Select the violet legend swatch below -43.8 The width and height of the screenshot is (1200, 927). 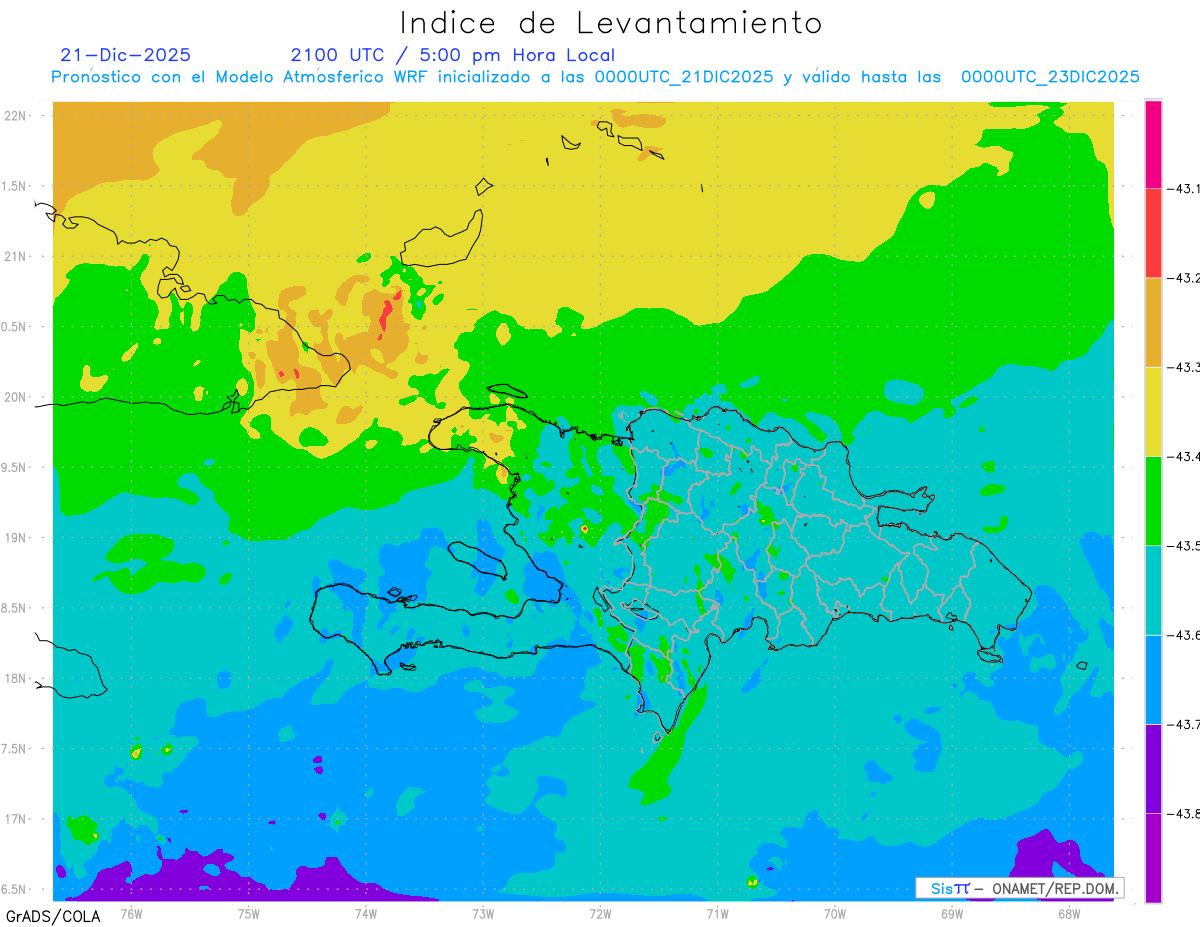pos(1153,857)
